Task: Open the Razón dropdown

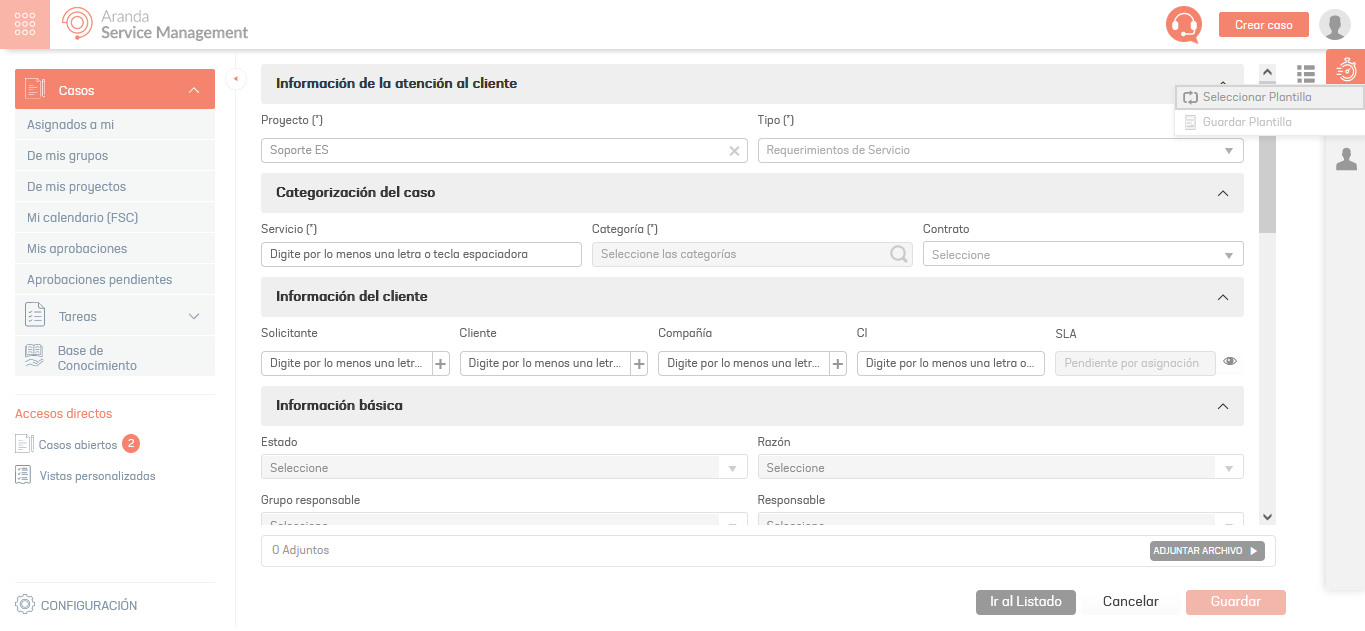Action: coord(1000,467)
